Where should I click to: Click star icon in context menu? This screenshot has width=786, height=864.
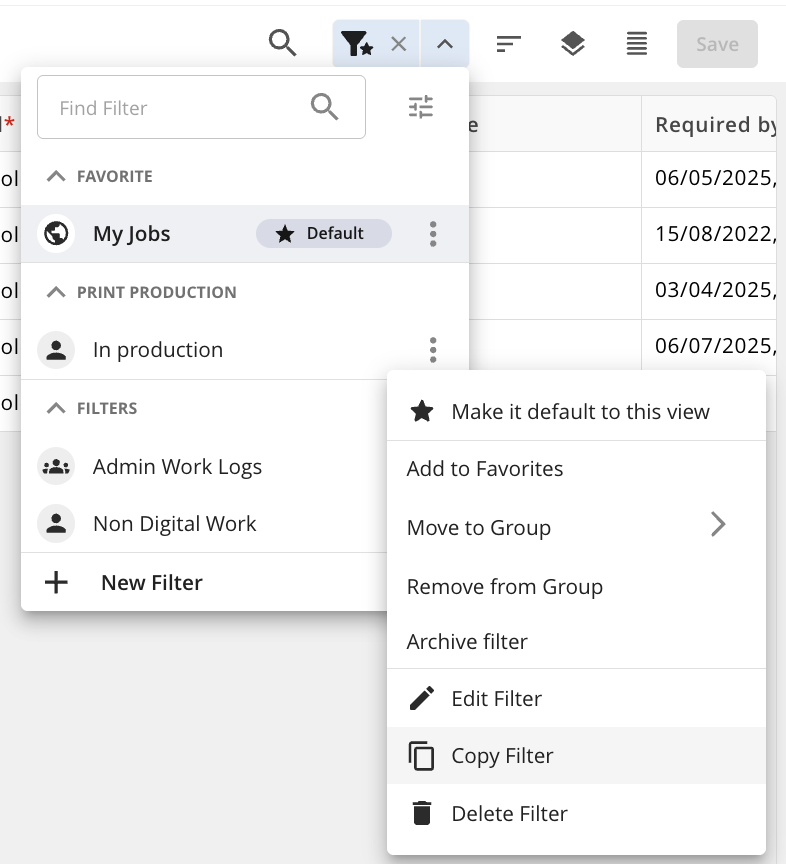point(422,411)
